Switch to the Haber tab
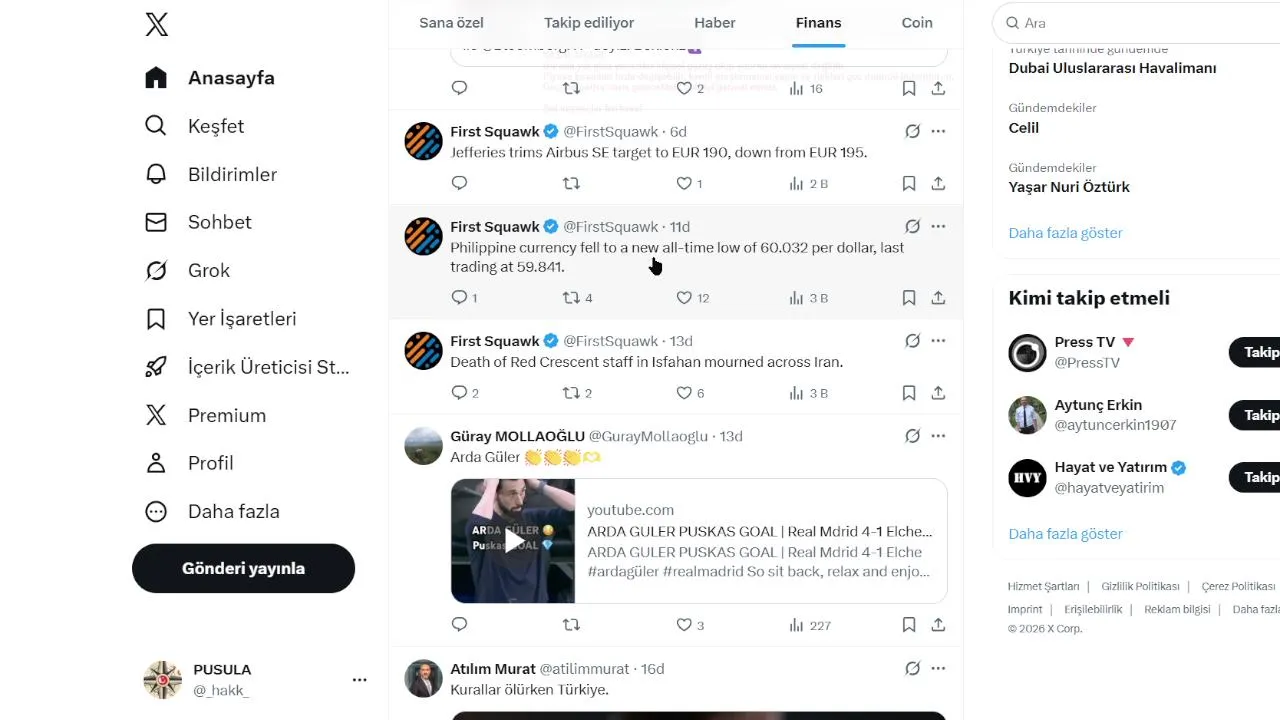1280x720 pixels. click(x=715, y=23)
